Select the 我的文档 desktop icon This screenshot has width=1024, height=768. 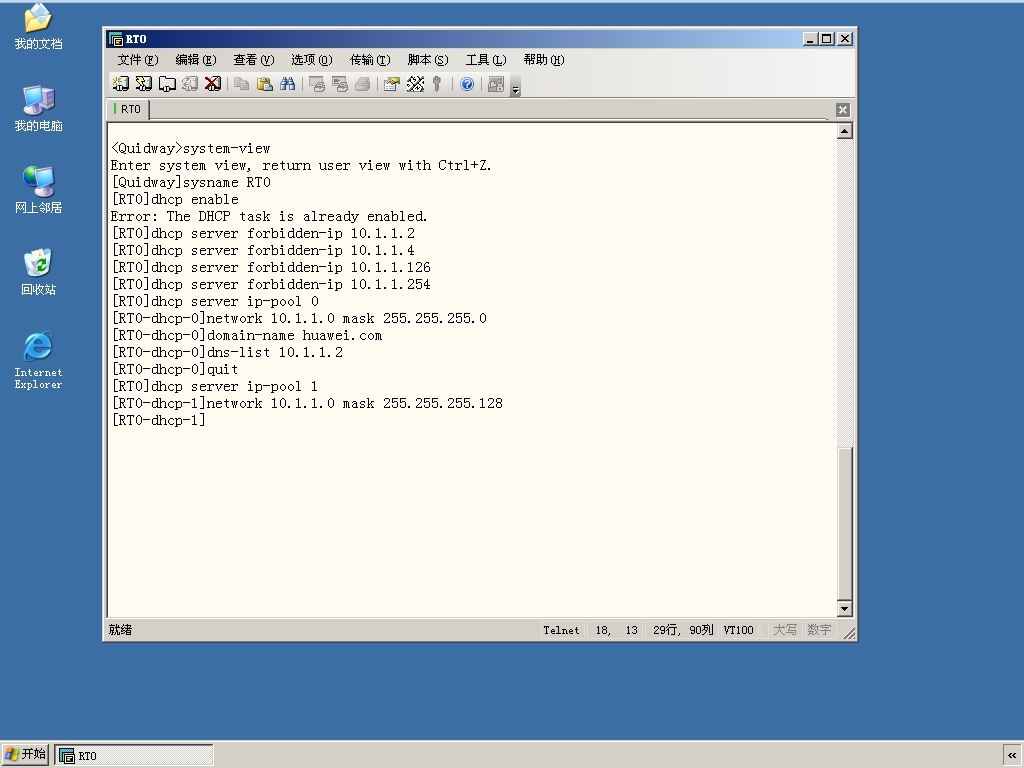(38, 26)
